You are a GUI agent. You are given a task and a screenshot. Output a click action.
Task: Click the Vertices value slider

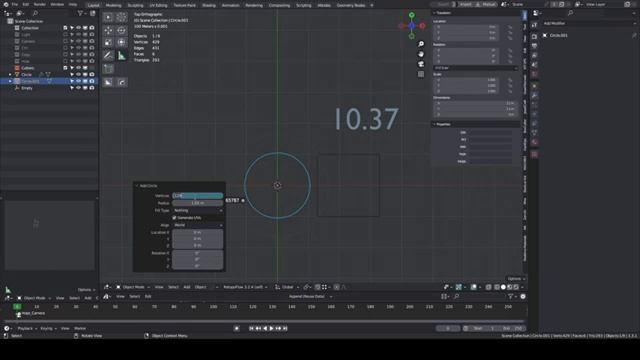pos(198,196)
